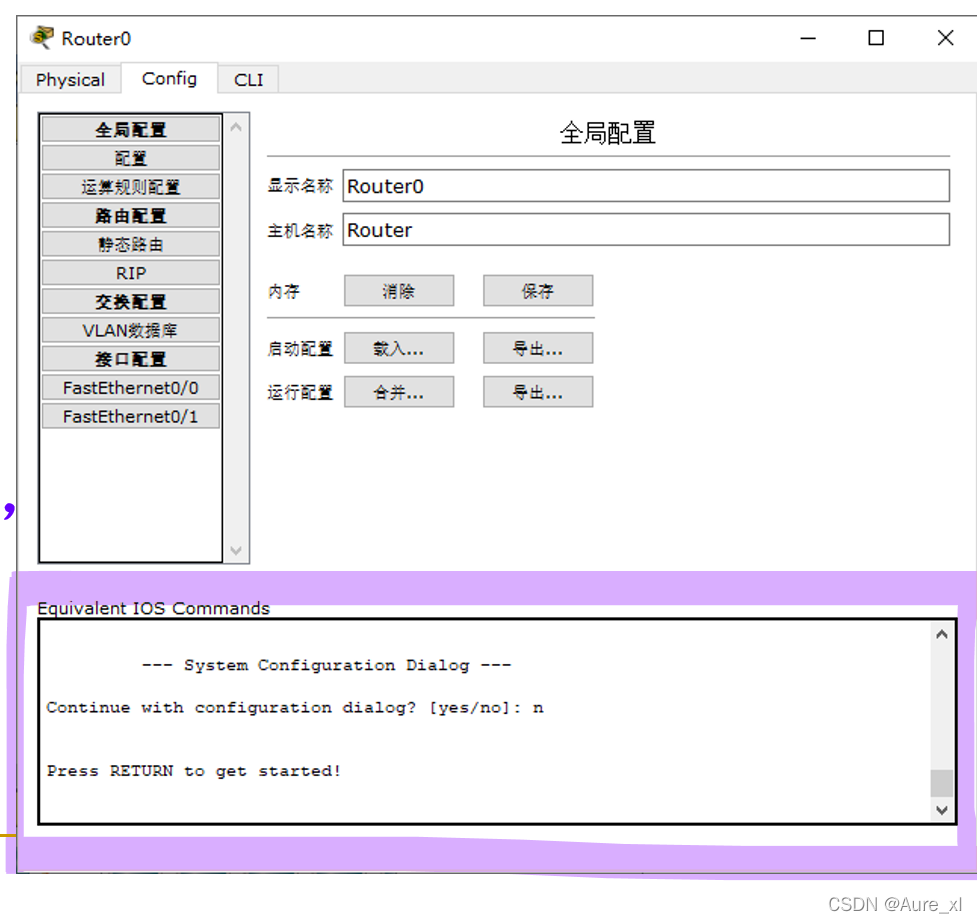Click the 'Press RETURN to get started!' line
This screenshot has width=977, height=923.
click(194, 771)
